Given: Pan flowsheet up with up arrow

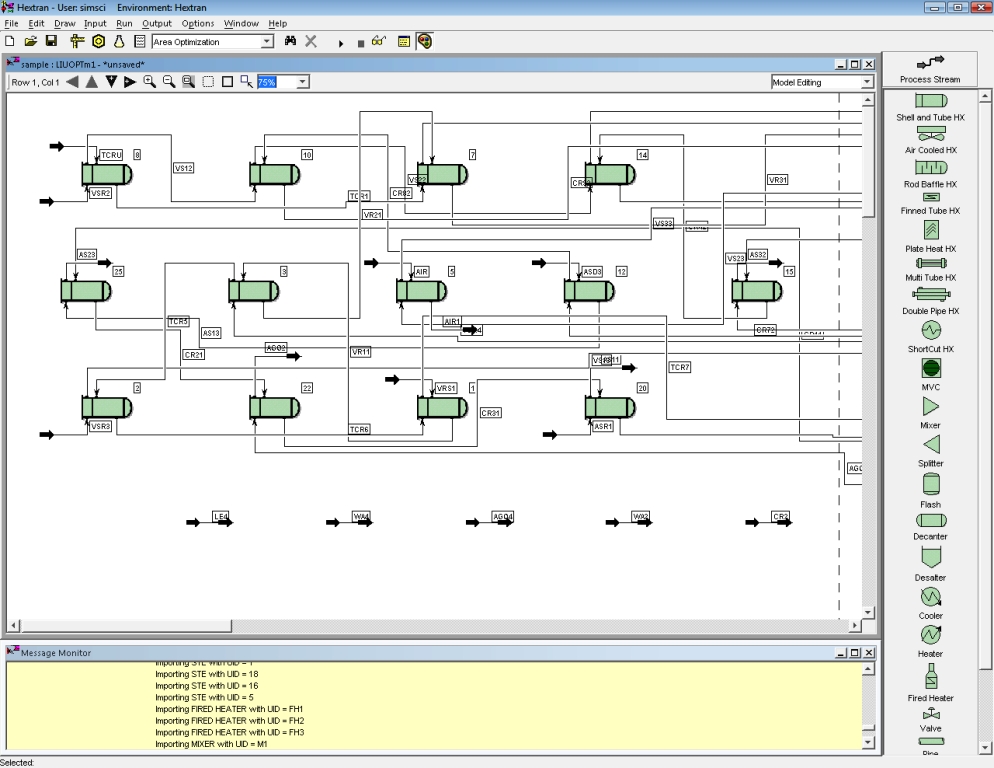Looking at the screenshot, I should click(x=92, y=82).
